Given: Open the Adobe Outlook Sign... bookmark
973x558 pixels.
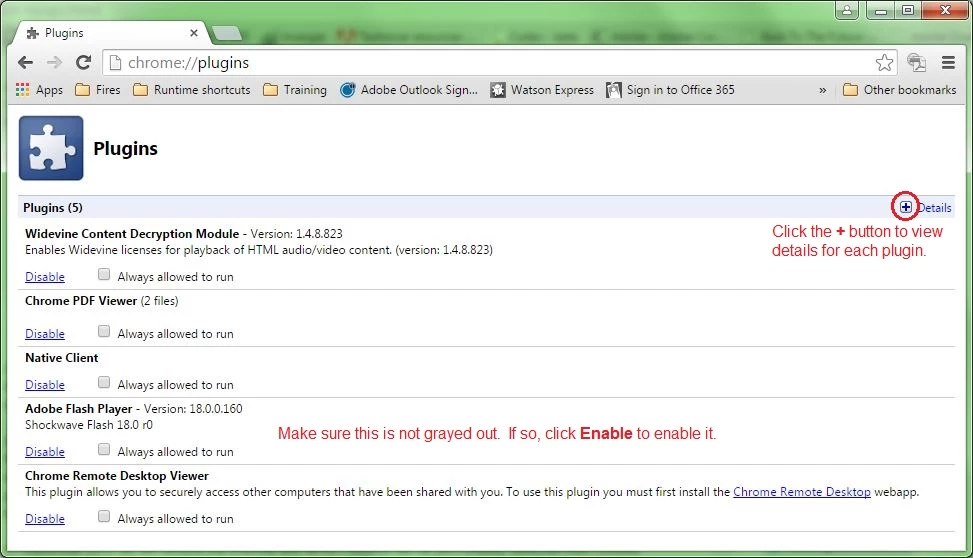Looking at the screenshot, I should click(409, 89).
